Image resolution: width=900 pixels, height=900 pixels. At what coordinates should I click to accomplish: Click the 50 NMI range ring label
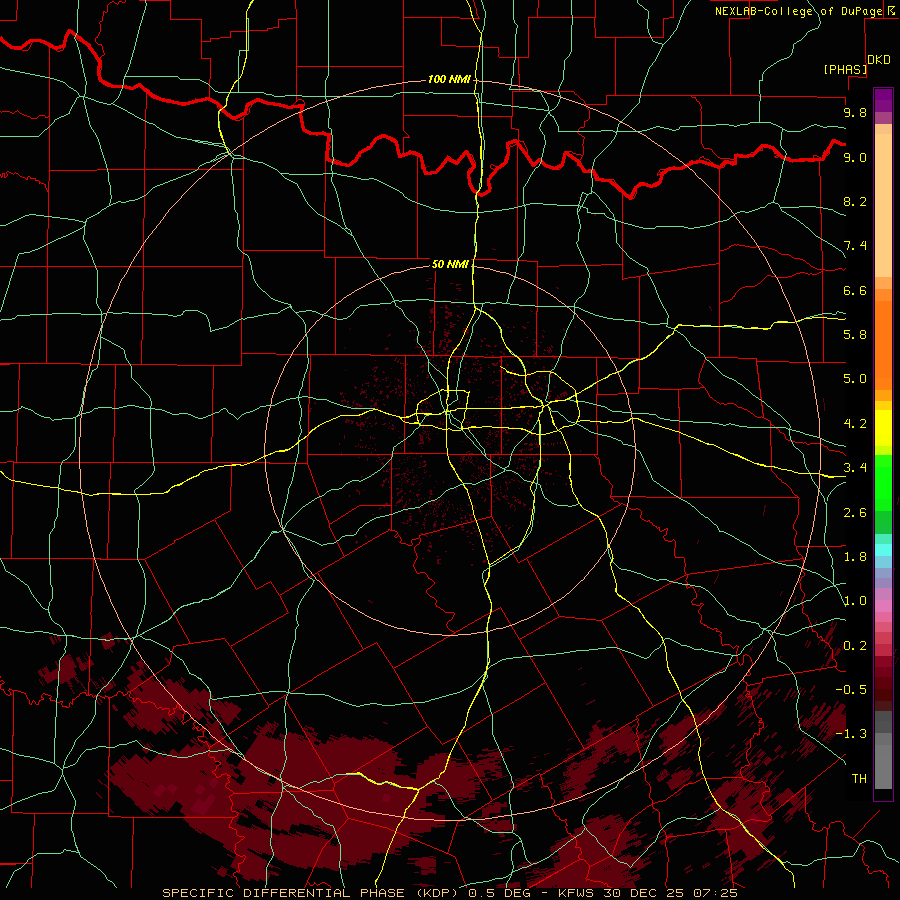450,264
